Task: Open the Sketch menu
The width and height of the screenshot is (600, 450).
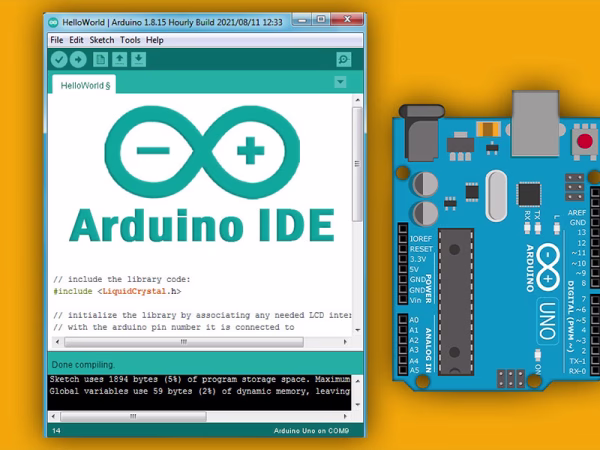Action: 102,40
